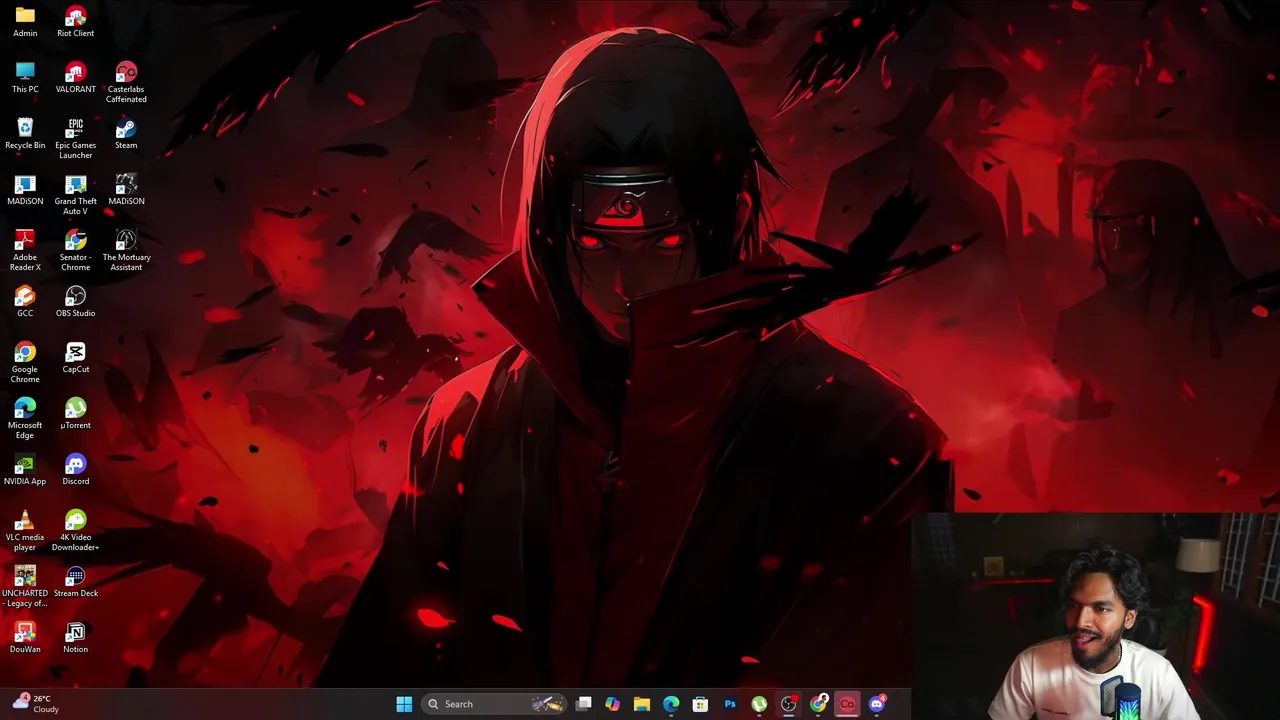Click the taskbar Search box
Viewport: 1280px width, 720px height.
[494, 704]
